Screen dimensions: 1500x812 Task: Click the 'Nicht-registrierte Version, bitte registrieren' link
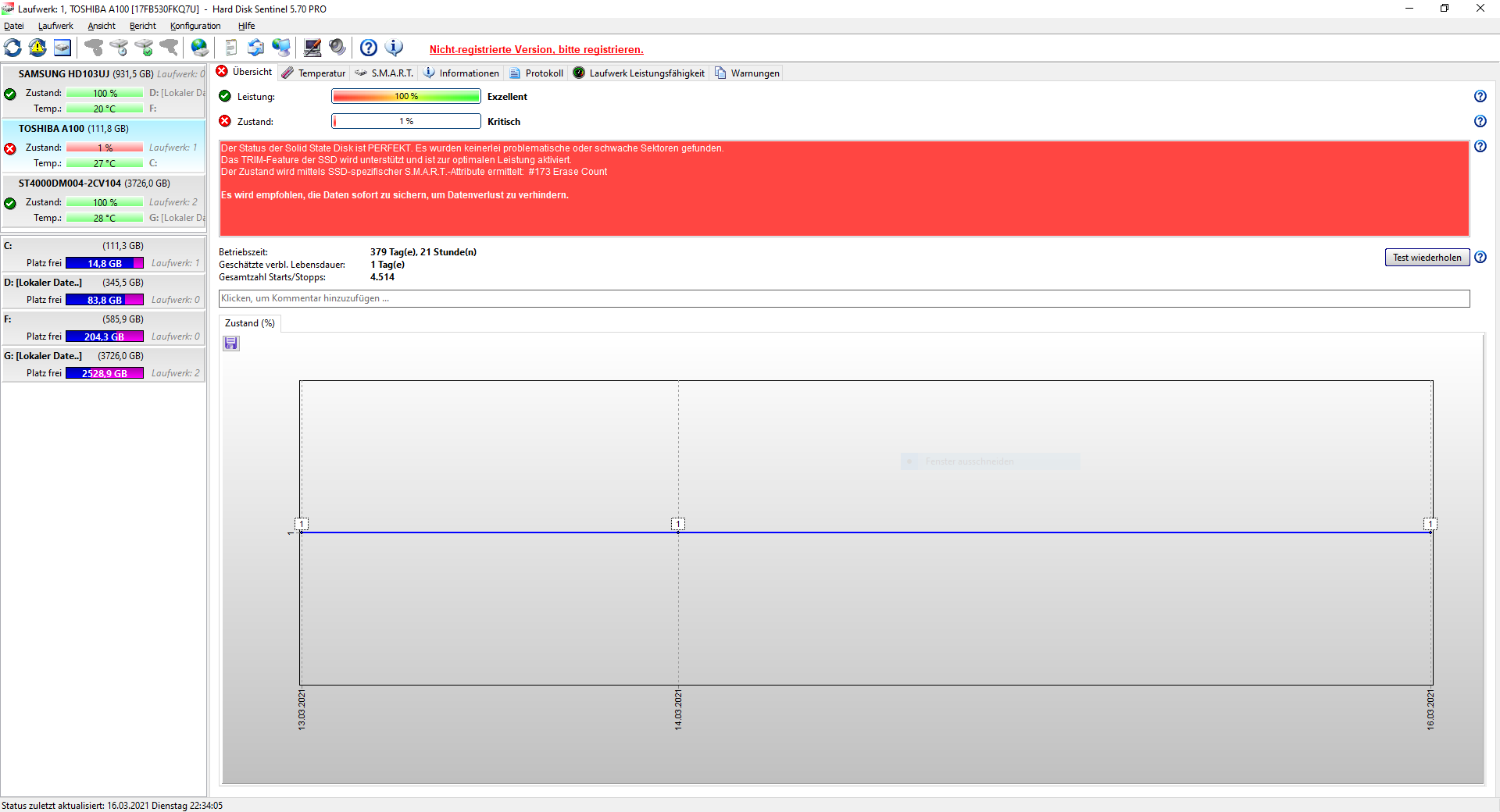click(537, 49)
